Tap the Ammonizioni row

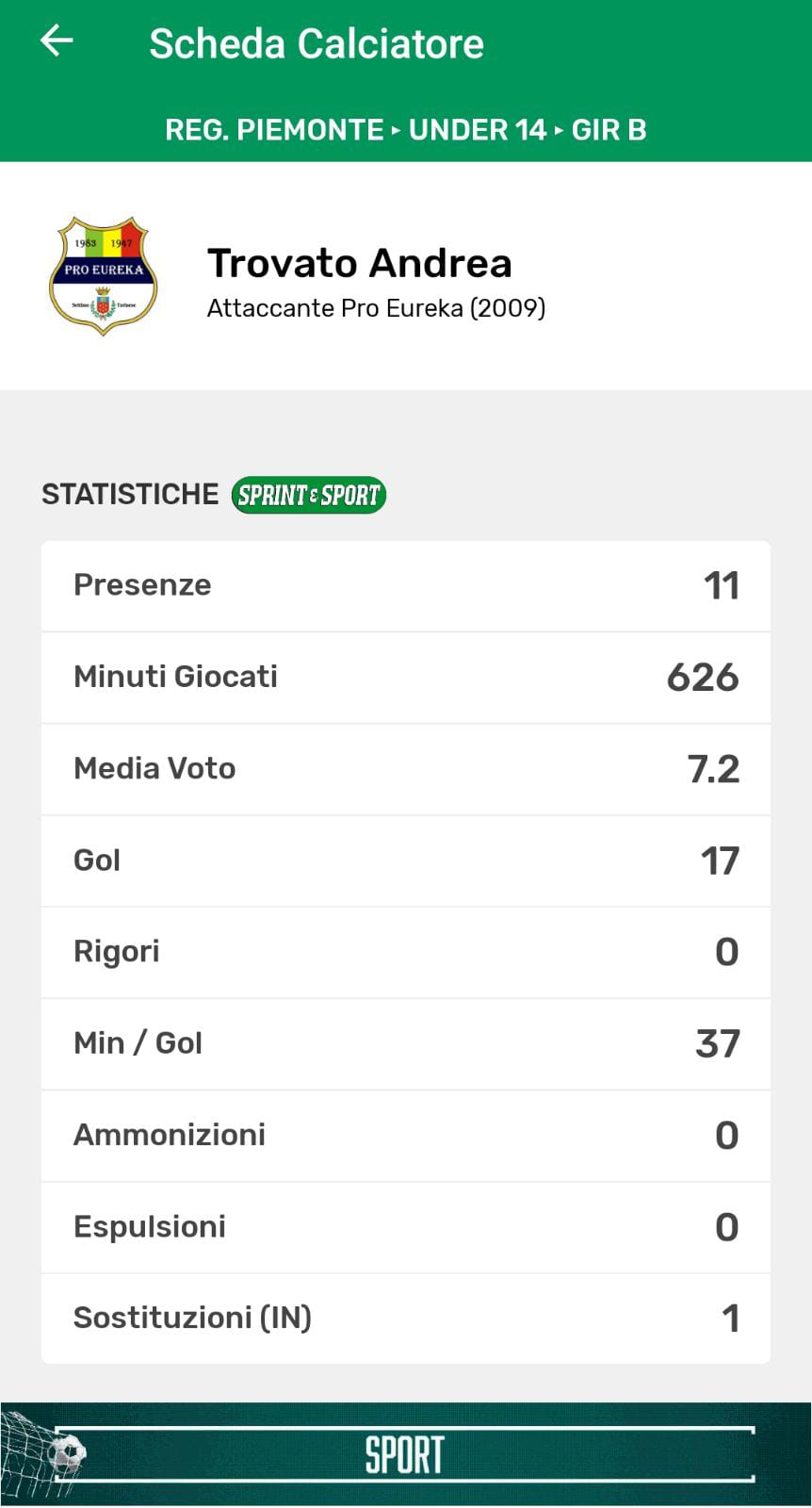point(406,1135)
